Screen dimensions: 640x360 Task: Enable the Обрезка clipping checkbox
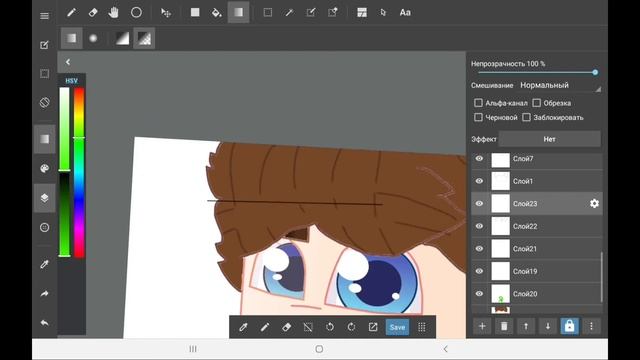[537, 103]
